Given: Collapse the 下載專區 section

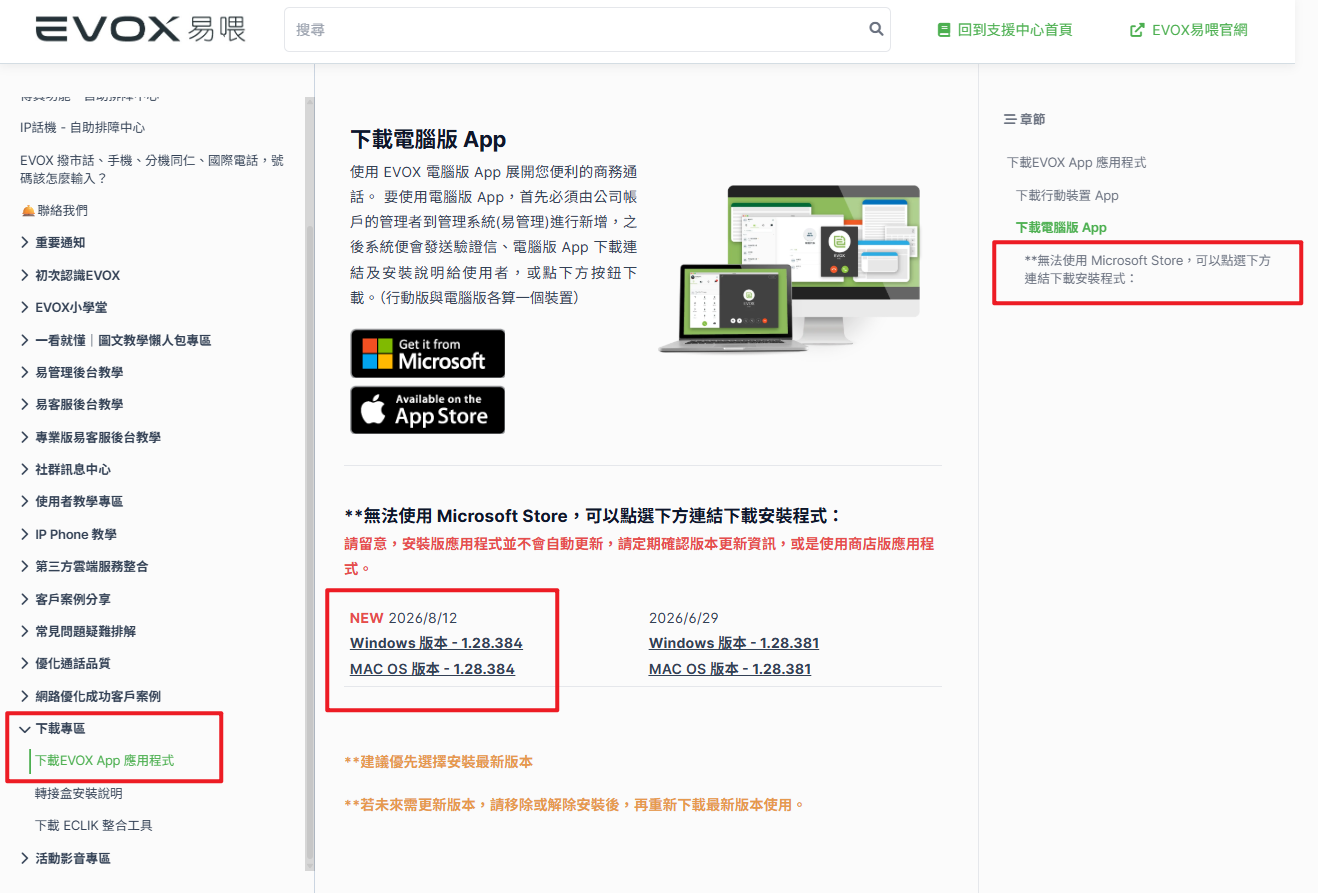Looking at the screenshot, I should pyautogui.click(x=53, y=729).
